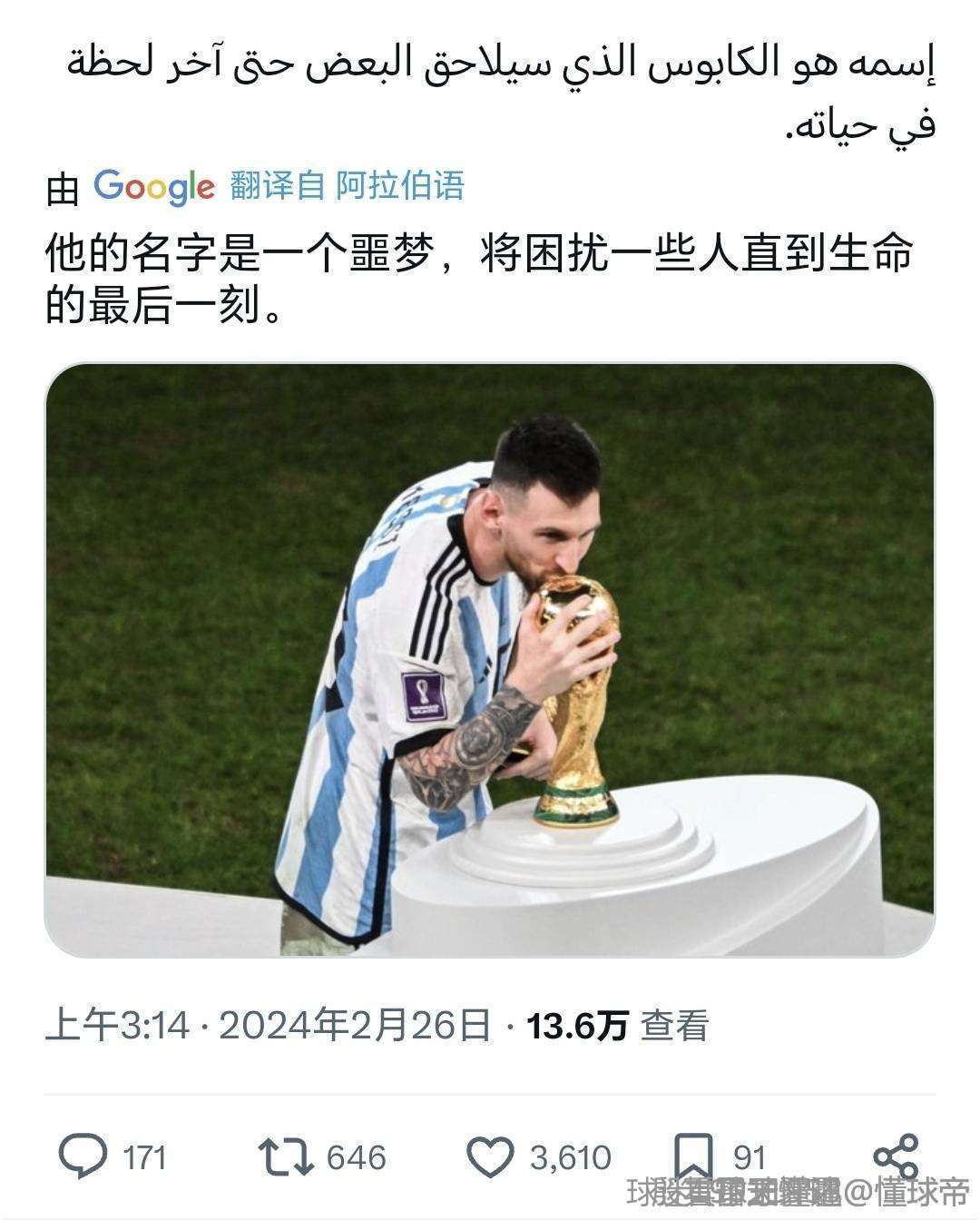Open the share icon
Image resolution: width=980 pixels, height=1220 pixels.
[x=897, y=1156]
